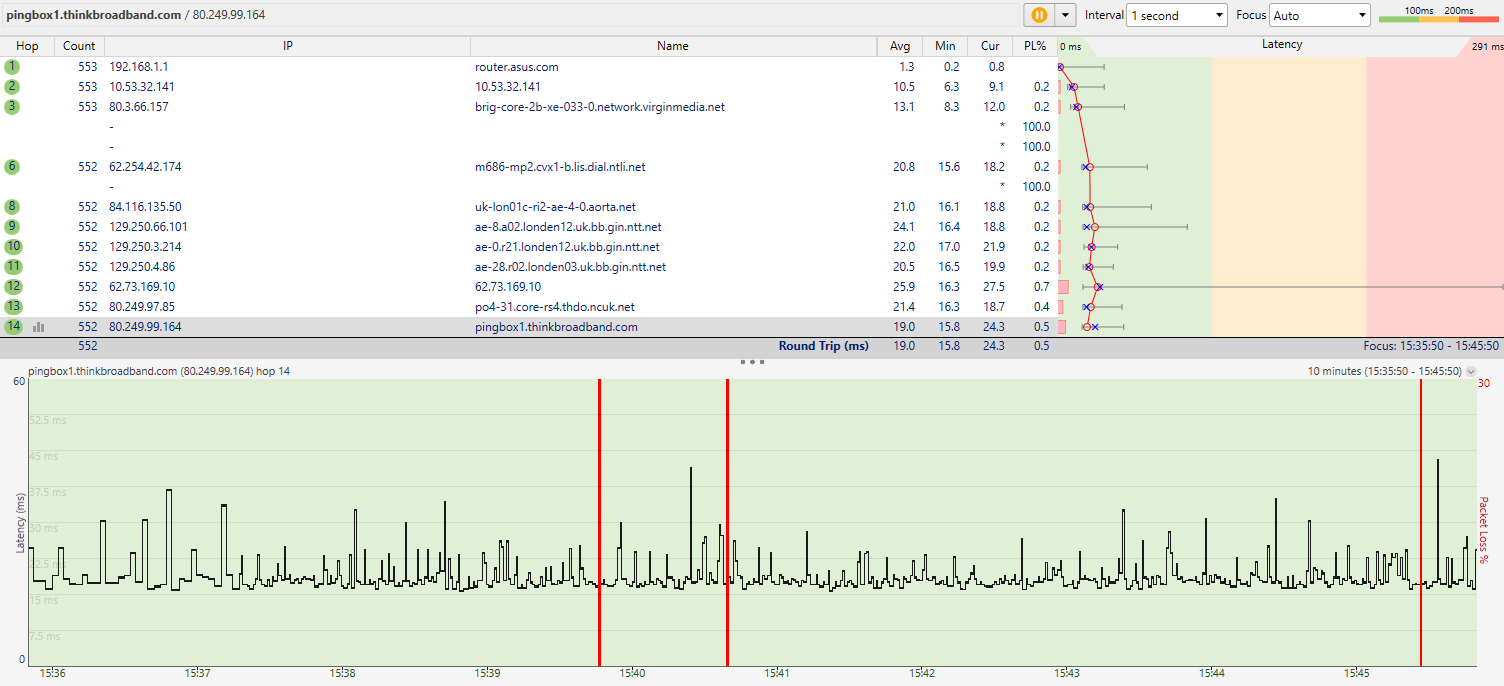Image resolution: width=1504 pixels, height=686 pixels.
Task: Click the hop 12 circle icon
Action: pos(12,287)
